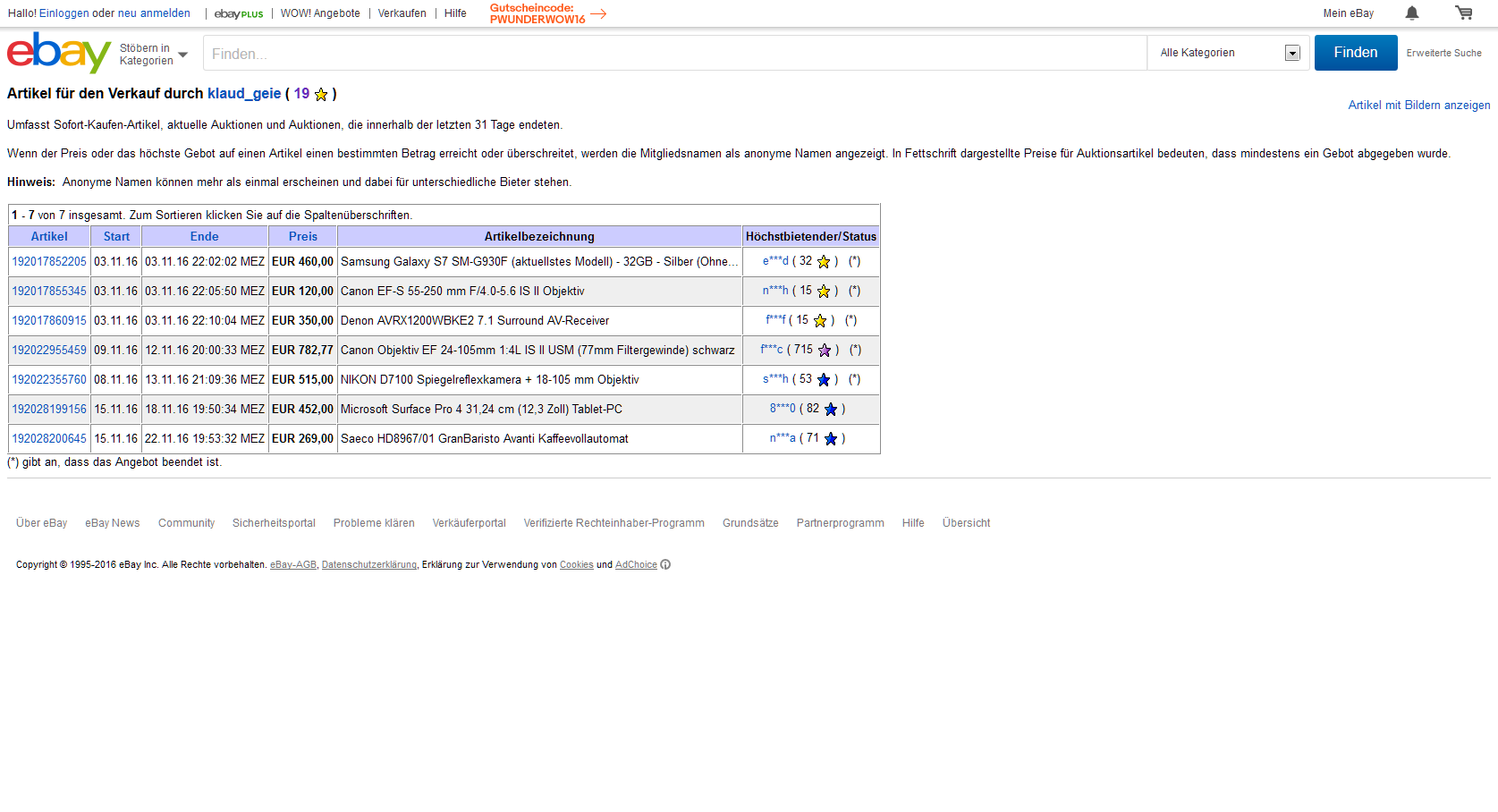Select the Samsung Galaxy S7 item title
This screenshot has width=1498, height=812.
tap(539, 262)
